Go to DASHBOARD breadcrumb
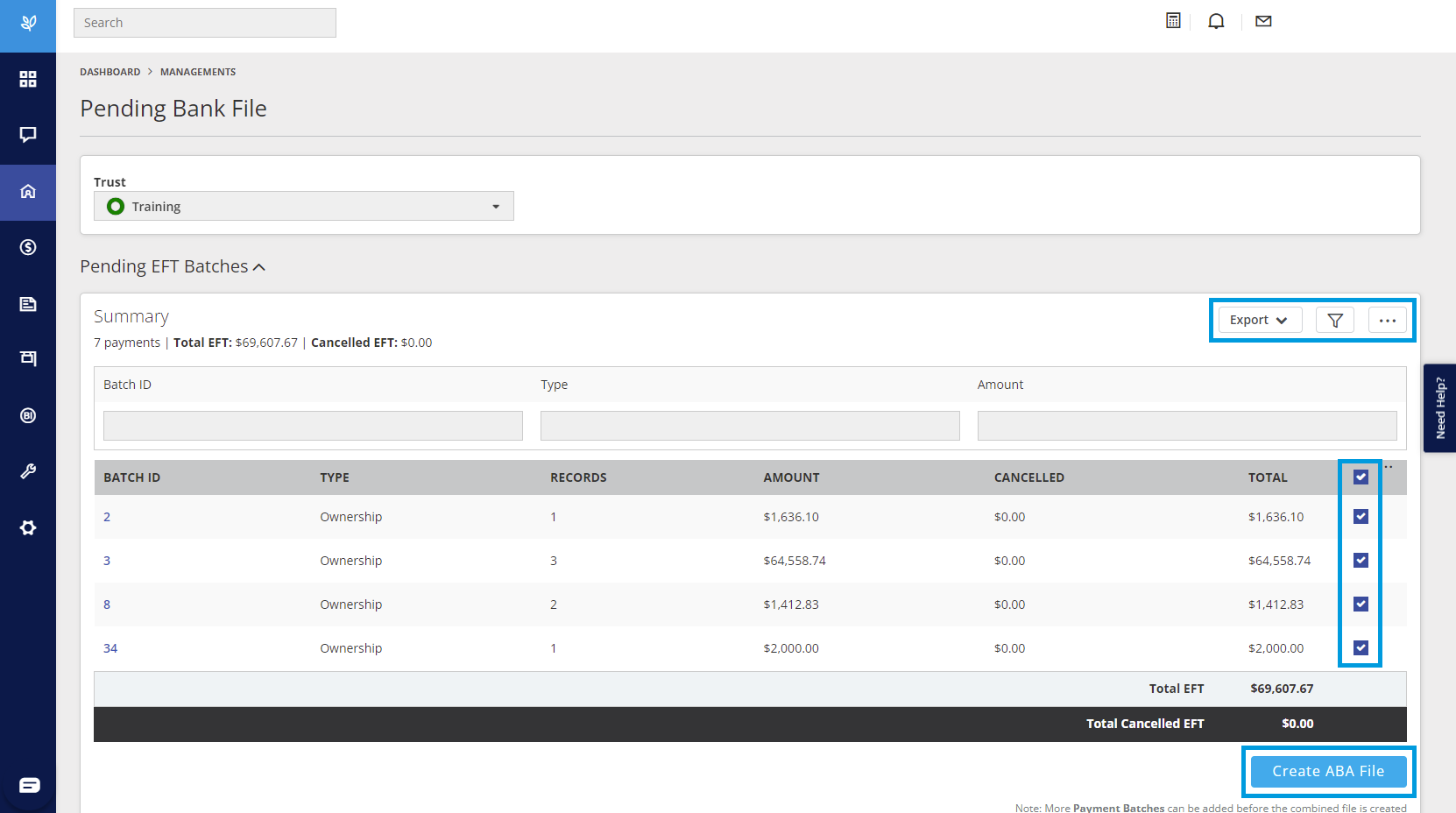 [110, 72]
